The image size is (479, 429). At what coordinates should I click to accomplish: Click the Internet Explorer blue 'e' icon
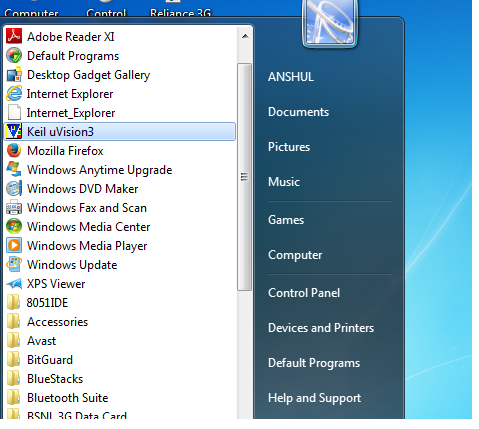(x=14, y=93)
